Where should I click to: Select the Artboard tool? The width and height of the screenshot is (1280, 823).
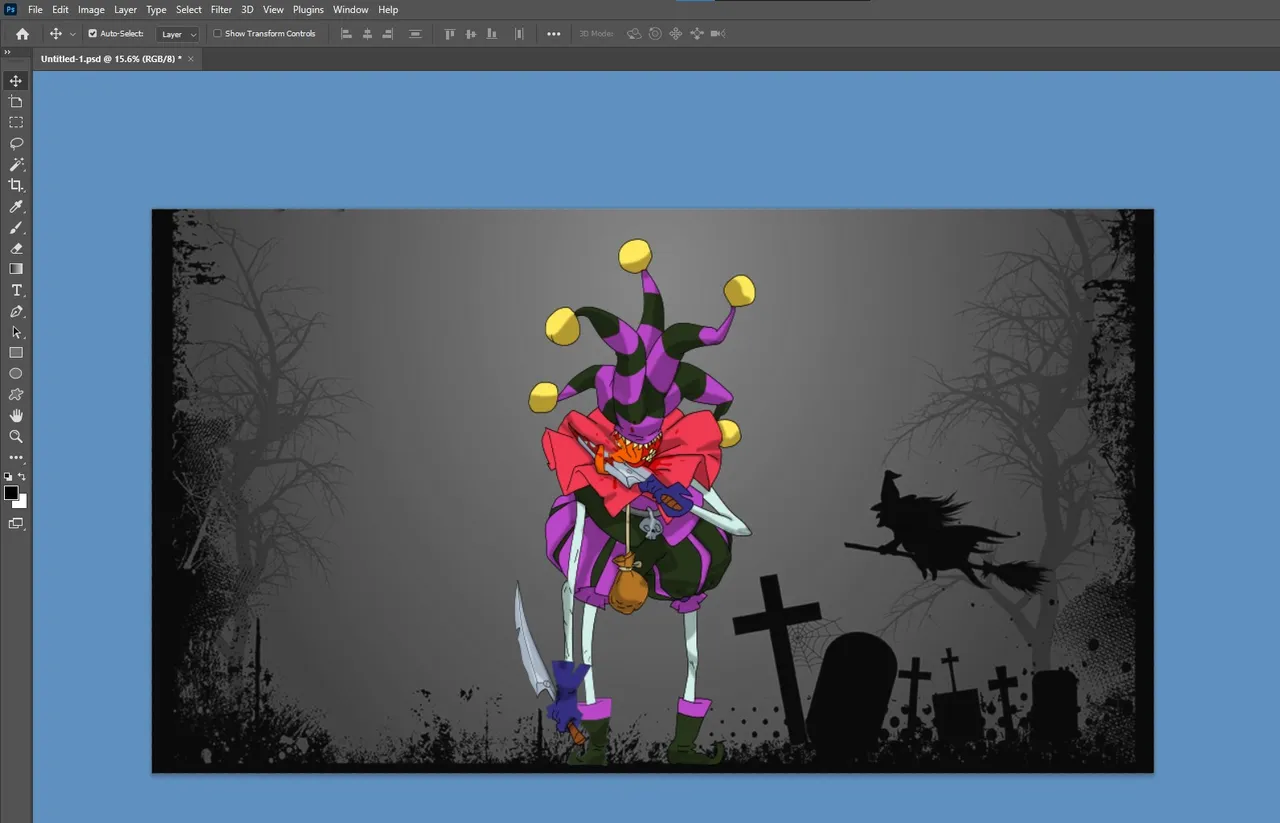pos(16,102)
